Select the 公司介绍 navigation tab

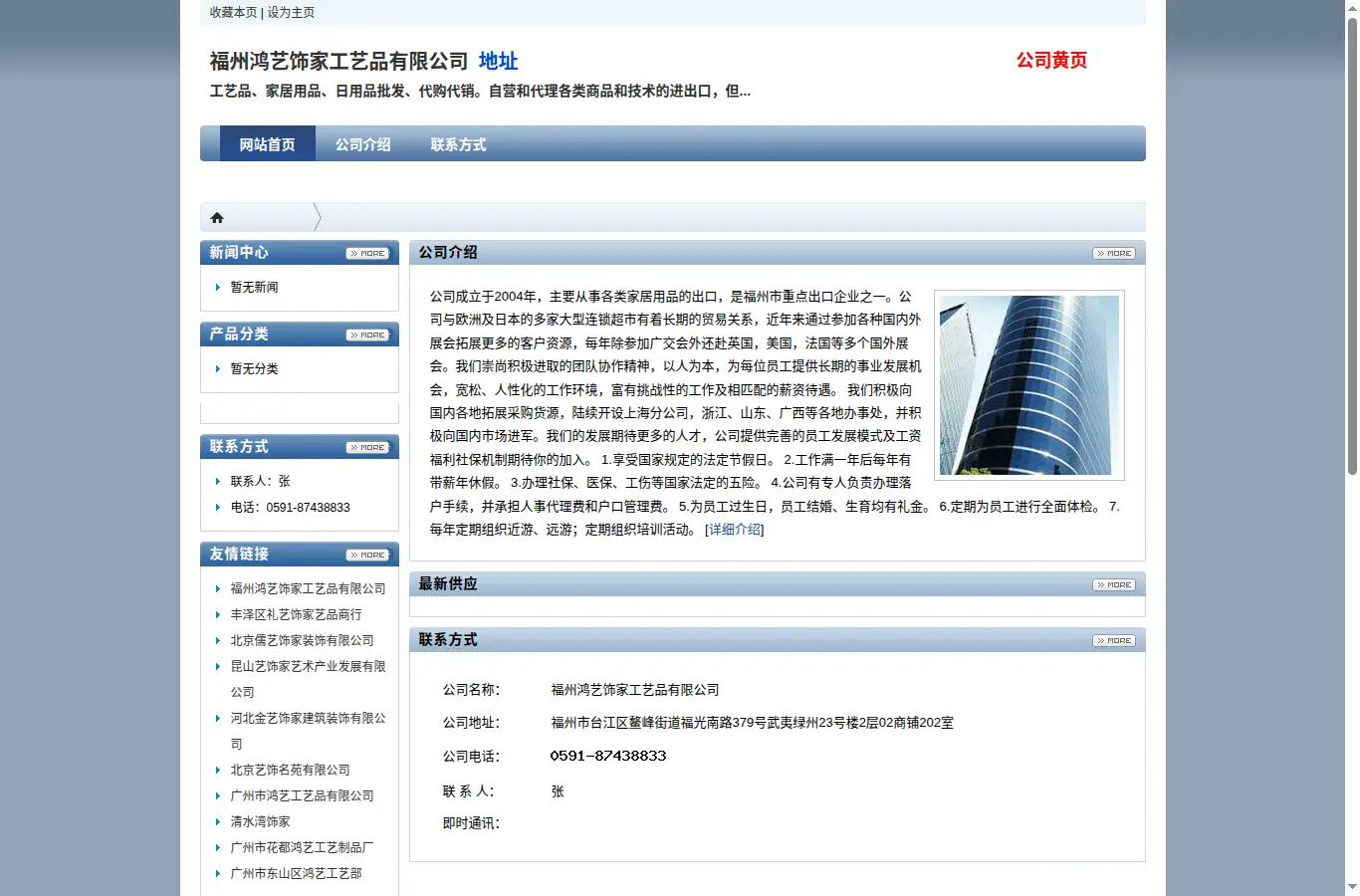coord(363,144)
